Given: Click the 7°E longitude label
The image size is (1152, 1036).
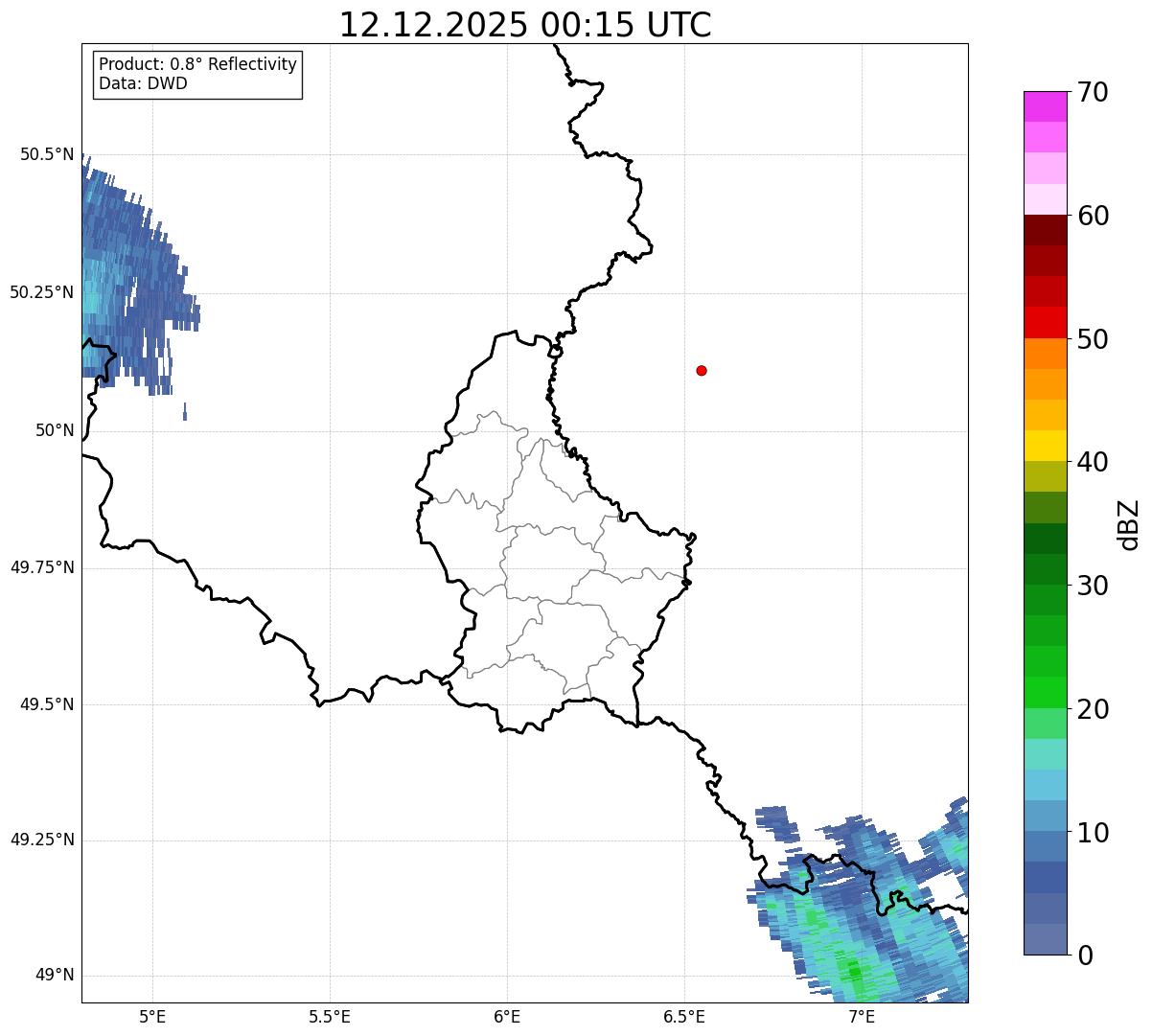Looking at the screenshot, I should [x=862, y=1016].
